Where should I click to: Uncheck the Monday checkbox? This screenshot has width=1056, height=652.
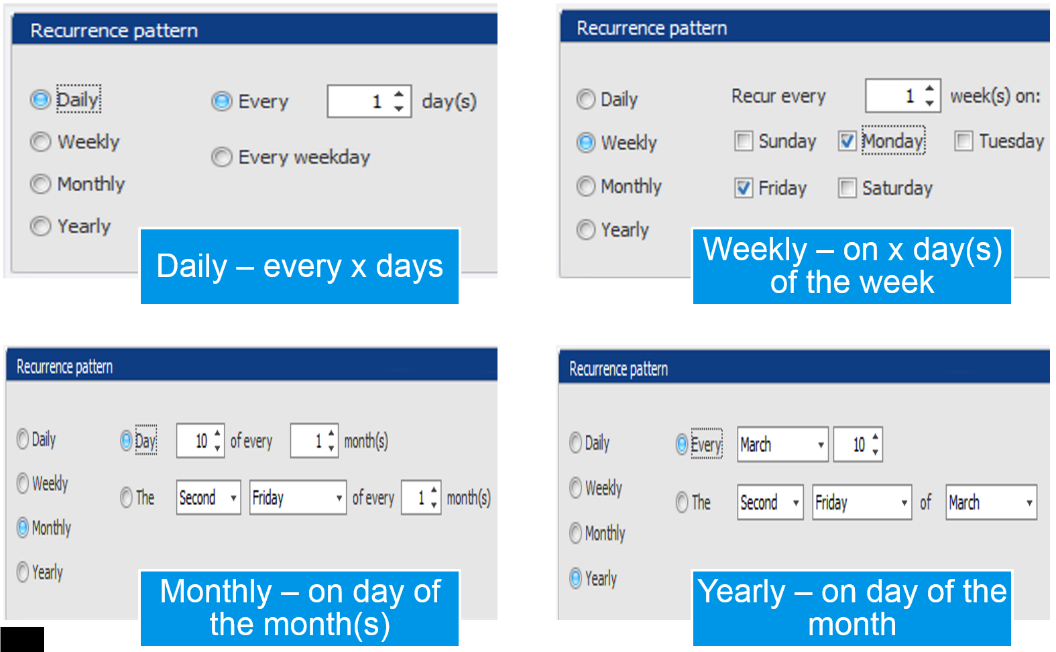tap(847, 141)
